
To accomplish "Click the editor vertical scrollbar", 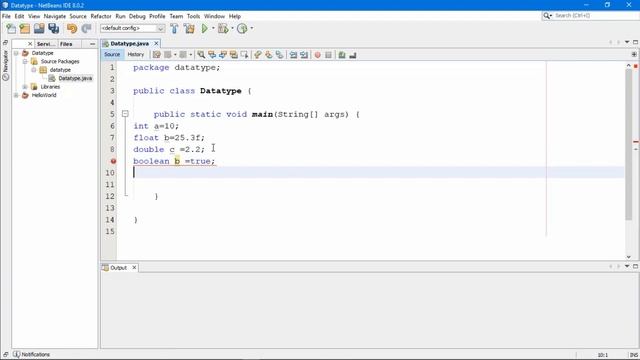I will coord(629,145).
